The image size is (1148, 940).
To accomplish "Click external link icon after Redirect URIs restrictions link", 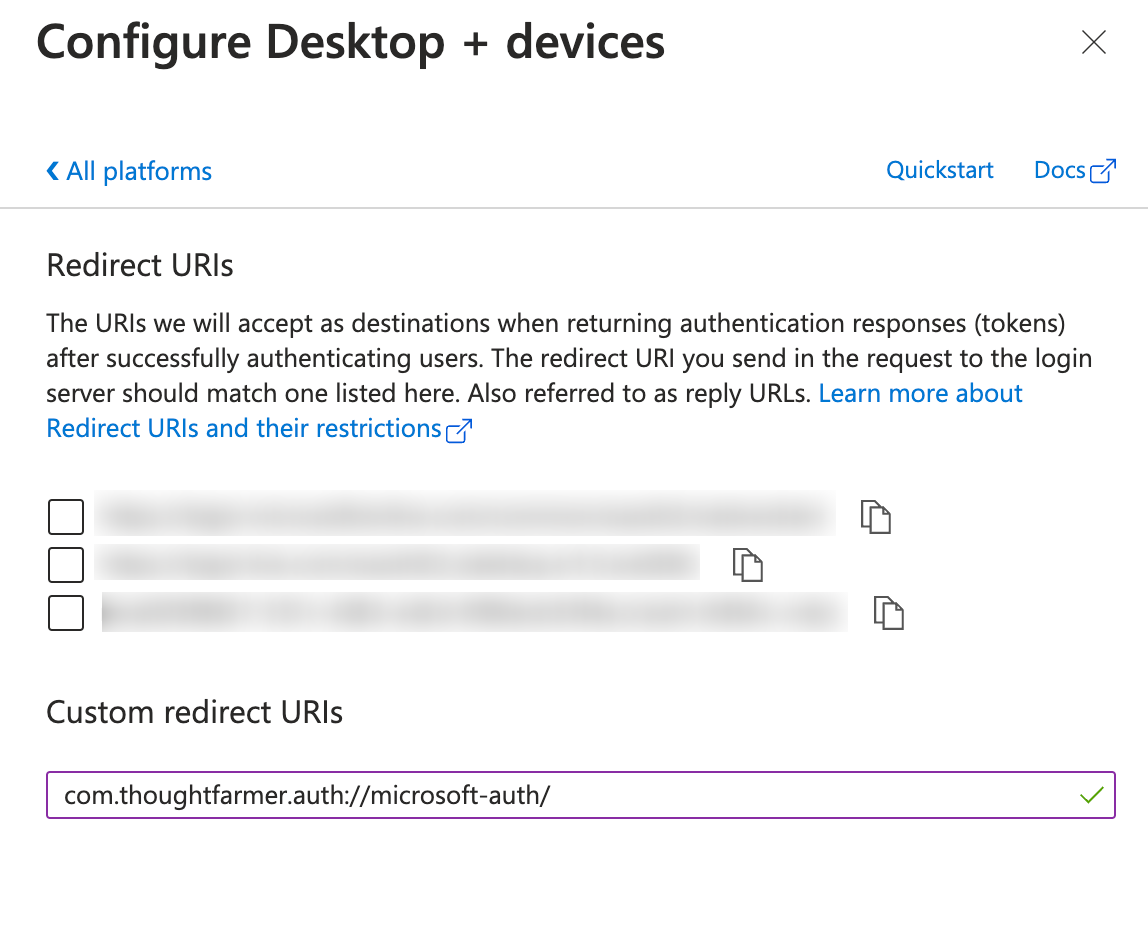I will coord(458,430).
